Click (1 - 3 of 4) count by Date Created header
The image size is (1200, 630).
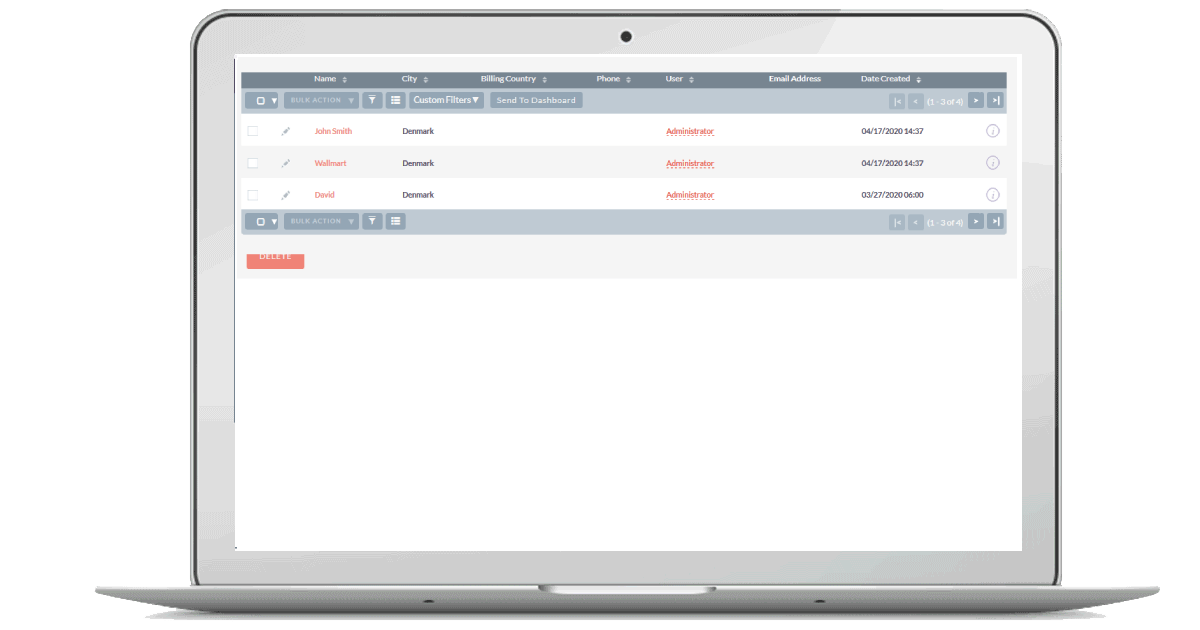click(x=945, y=101)
